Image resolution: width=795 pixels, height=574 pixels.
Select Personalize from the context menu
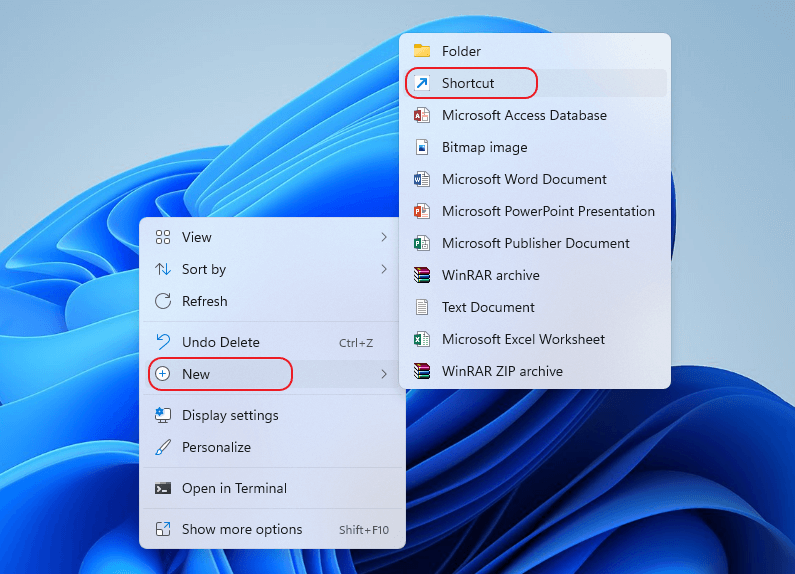point(272,447)
